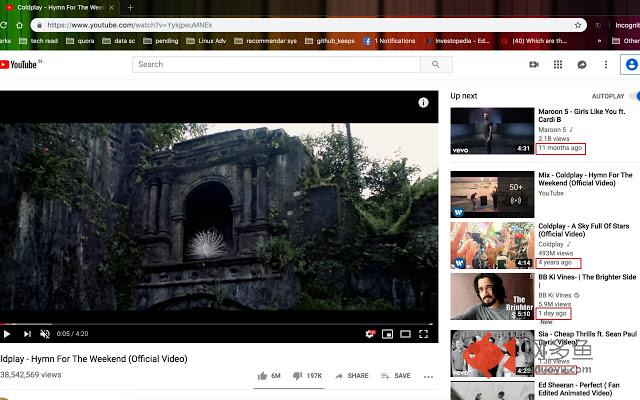Click Ed Sheeran Perfect video title
640x400 pixels.
tap(579, 389)
